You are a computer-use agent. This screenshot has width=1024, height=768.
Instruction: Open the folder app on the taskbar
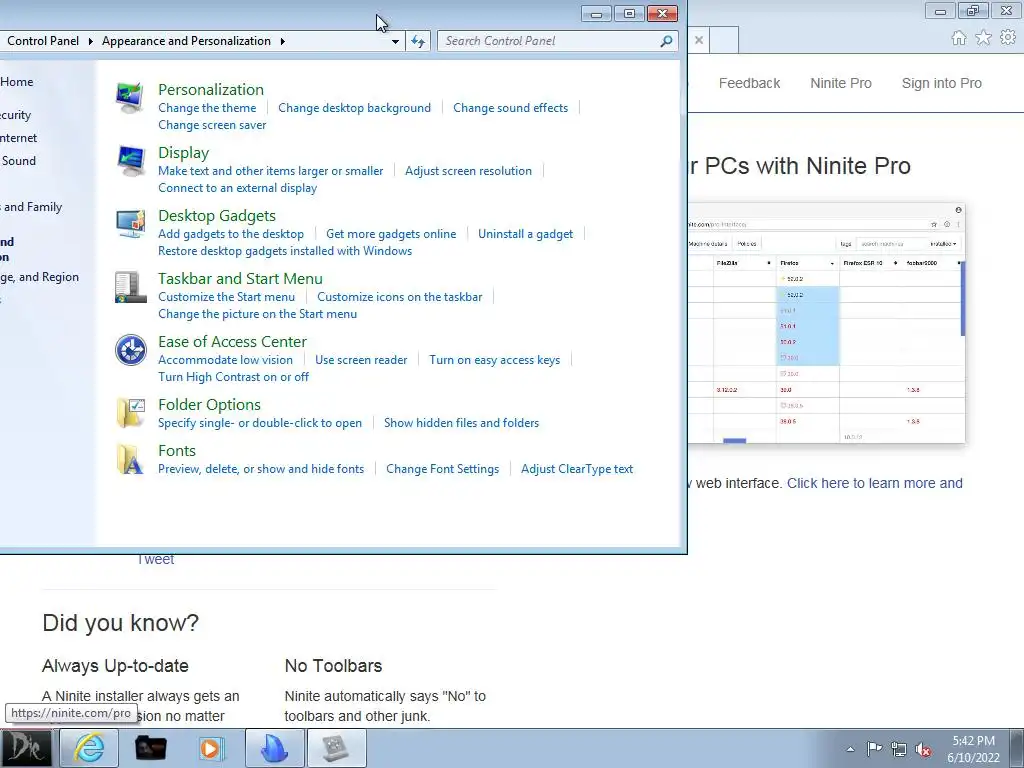pos(150,748)
